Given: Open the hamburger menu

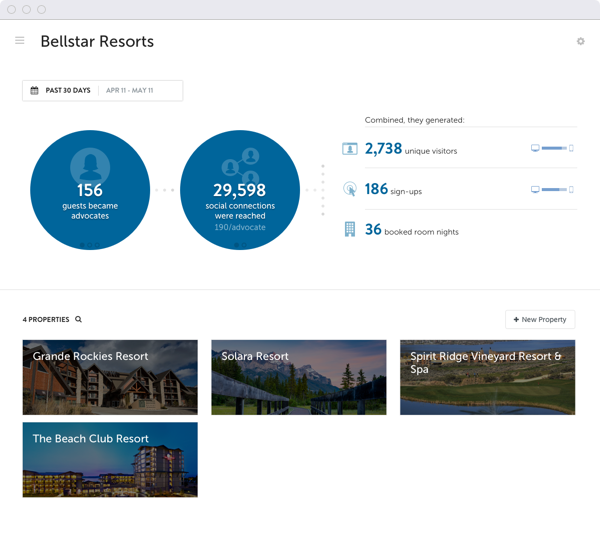Looking at the screenshot, I should (19, 41).
